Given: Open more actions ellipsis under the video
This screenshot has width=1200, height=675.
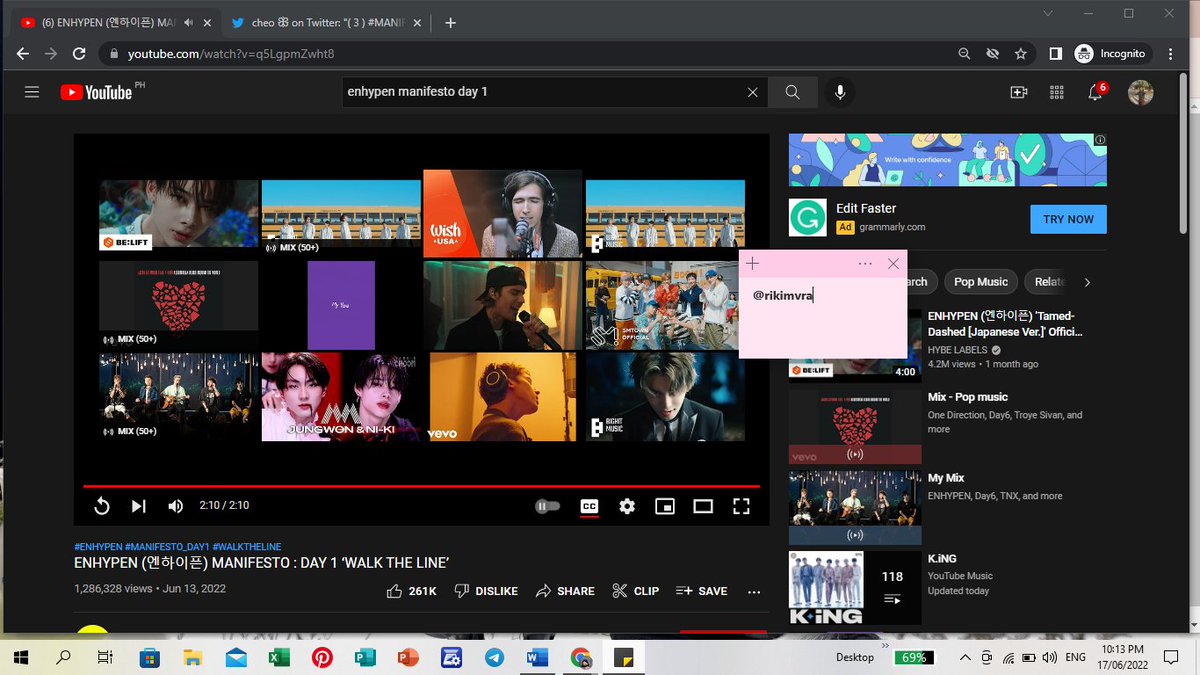Looking at the screenshot, I should (754, 591).
